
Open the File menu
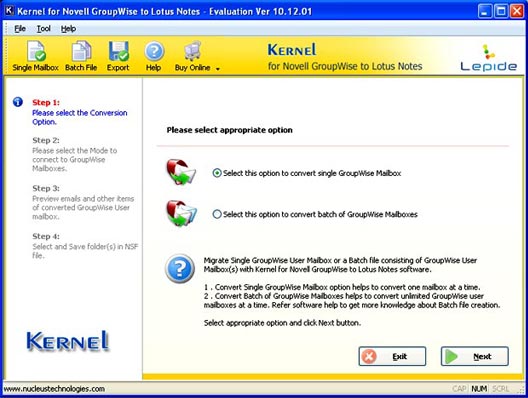click(20, 29)
